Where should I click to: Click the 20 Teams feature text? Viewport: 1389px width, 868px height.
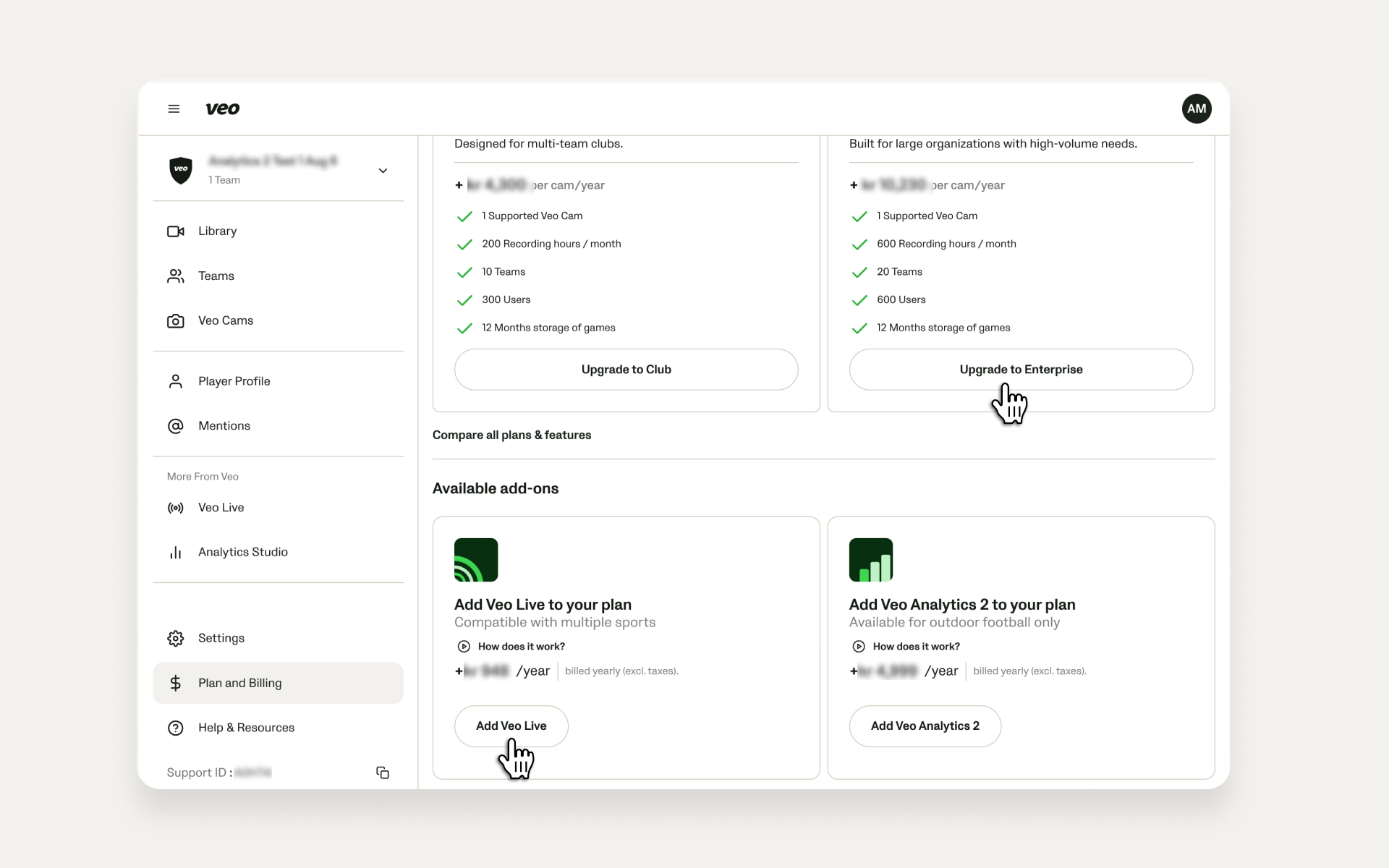pyautogui.click(x=899, y=272)
